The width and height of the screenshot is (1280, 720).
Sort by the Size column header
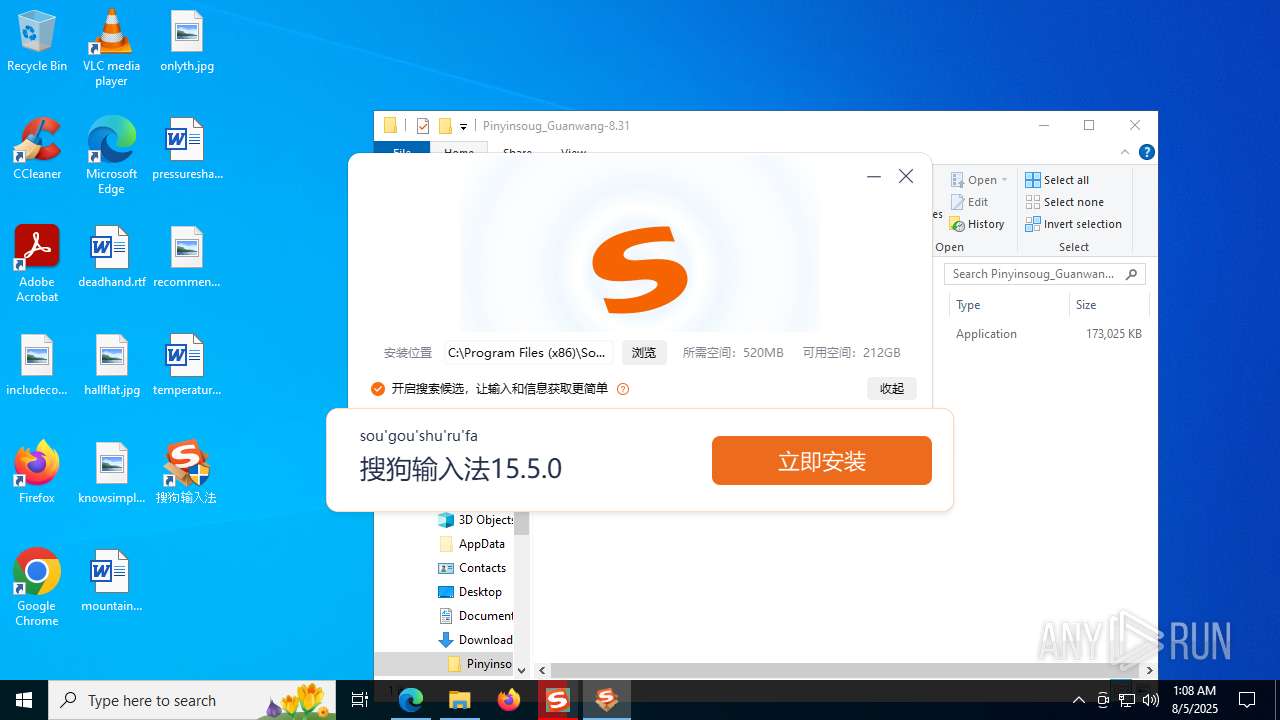point(1108,305)
